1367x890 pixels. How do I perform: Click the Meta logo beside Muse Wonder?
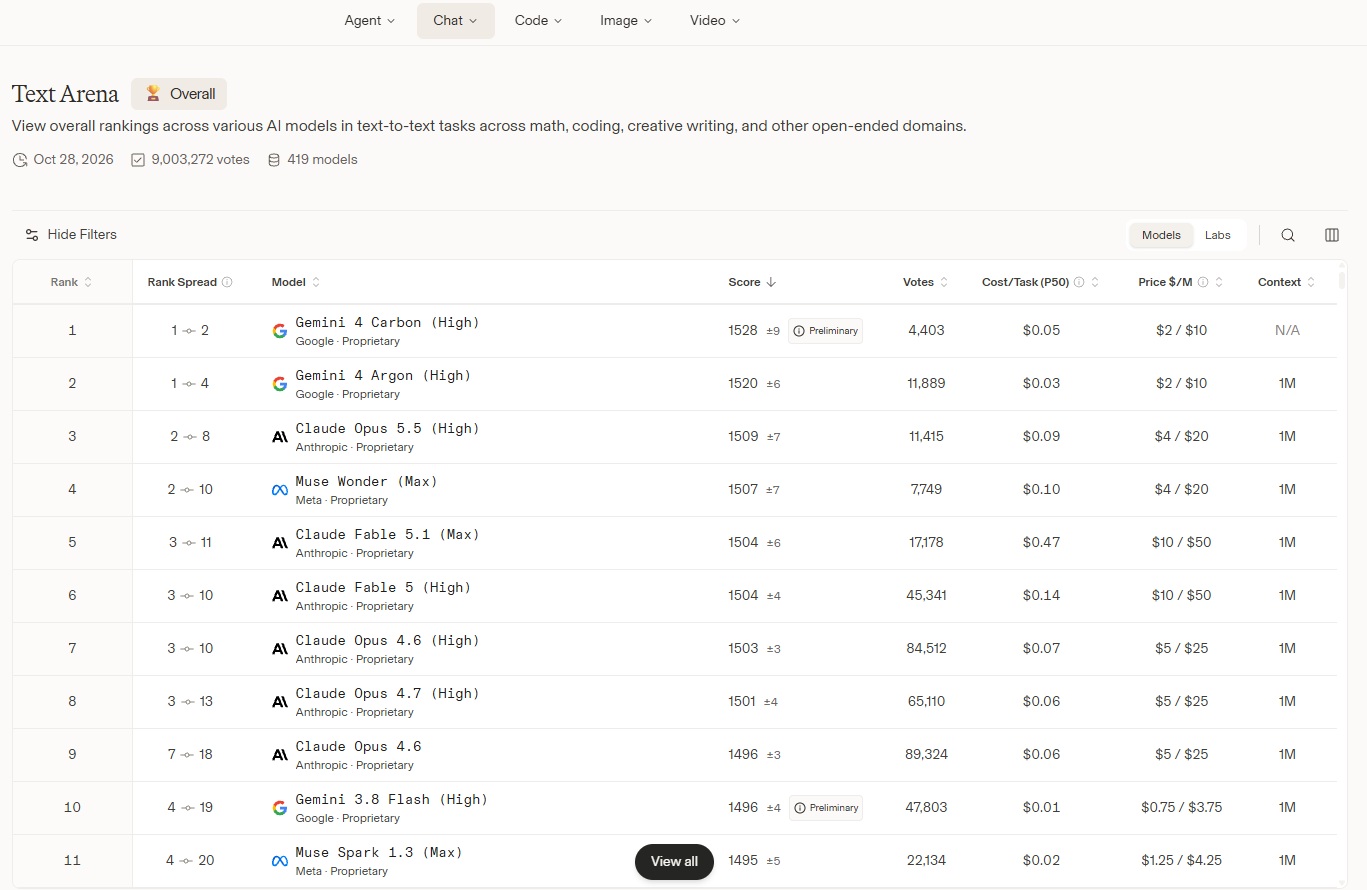(280, 490)
